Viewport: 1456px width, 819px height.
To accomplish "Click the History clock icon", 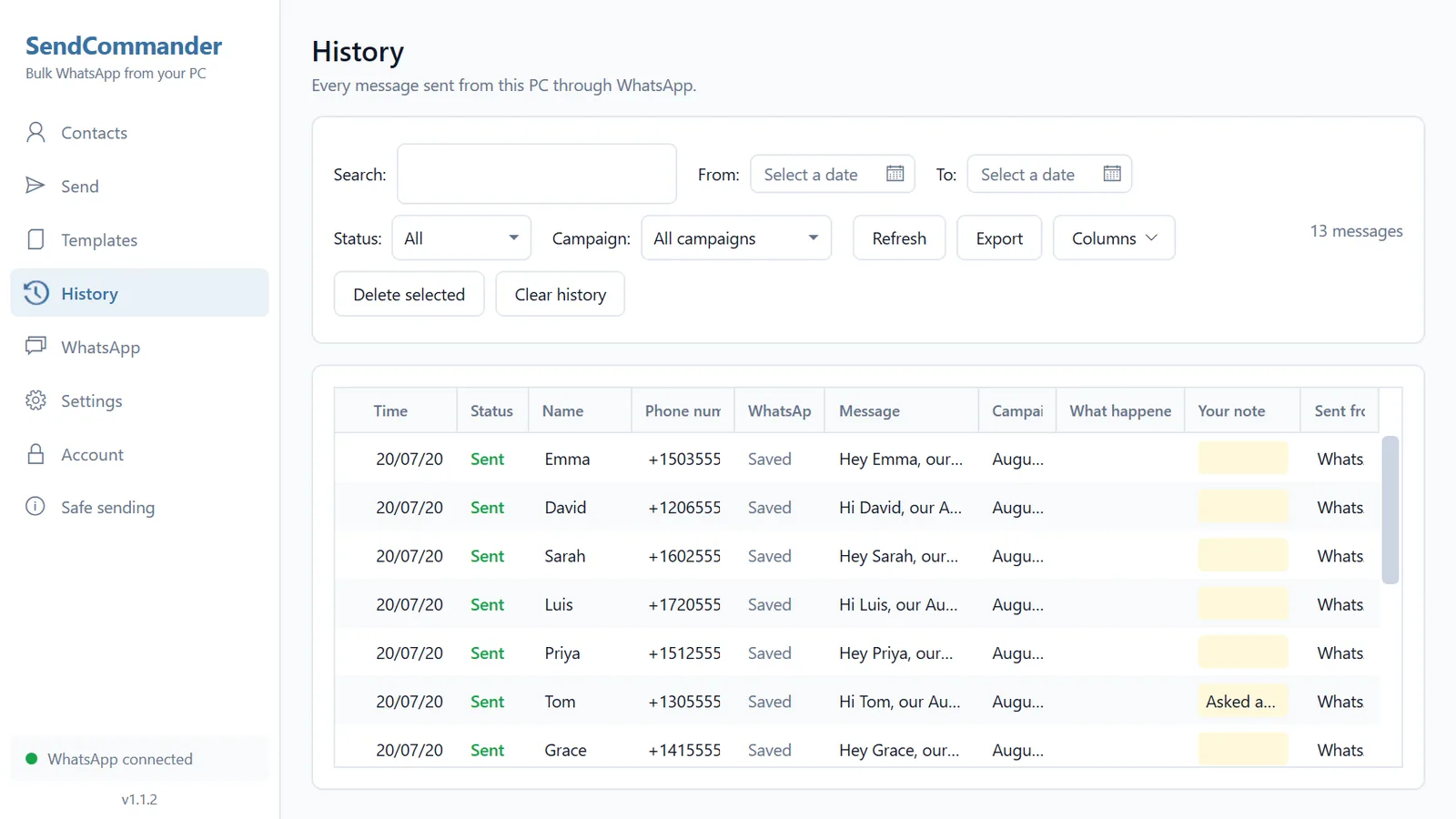I will [x=35, y=293].
